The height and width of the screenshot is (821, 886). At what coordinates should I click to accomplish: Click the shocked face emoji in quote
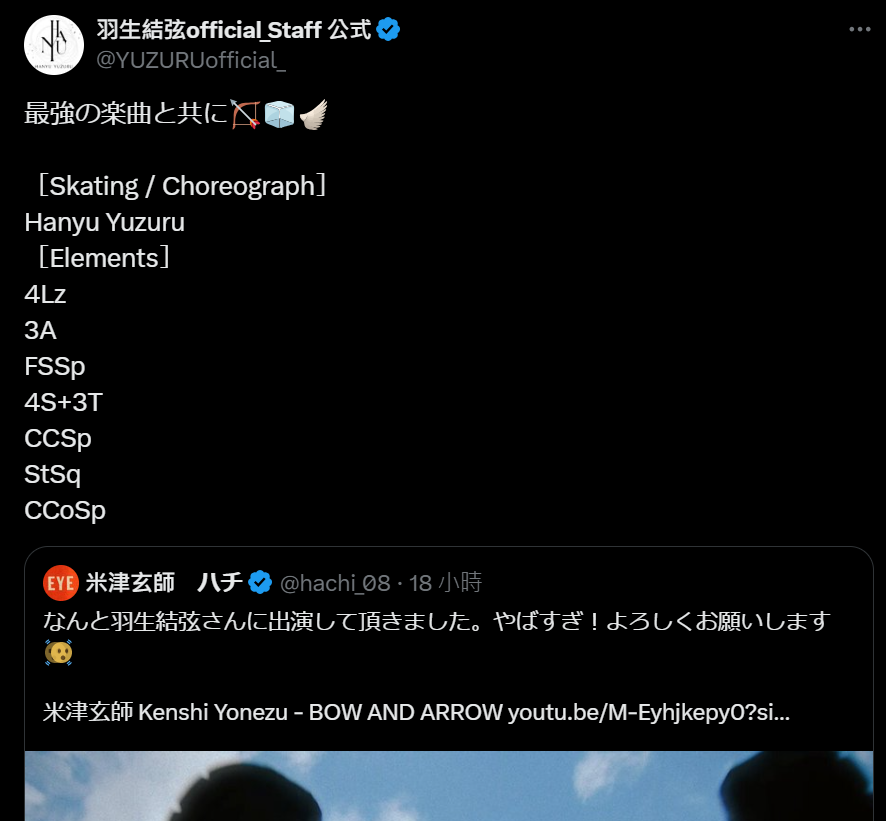click(58, 653)
